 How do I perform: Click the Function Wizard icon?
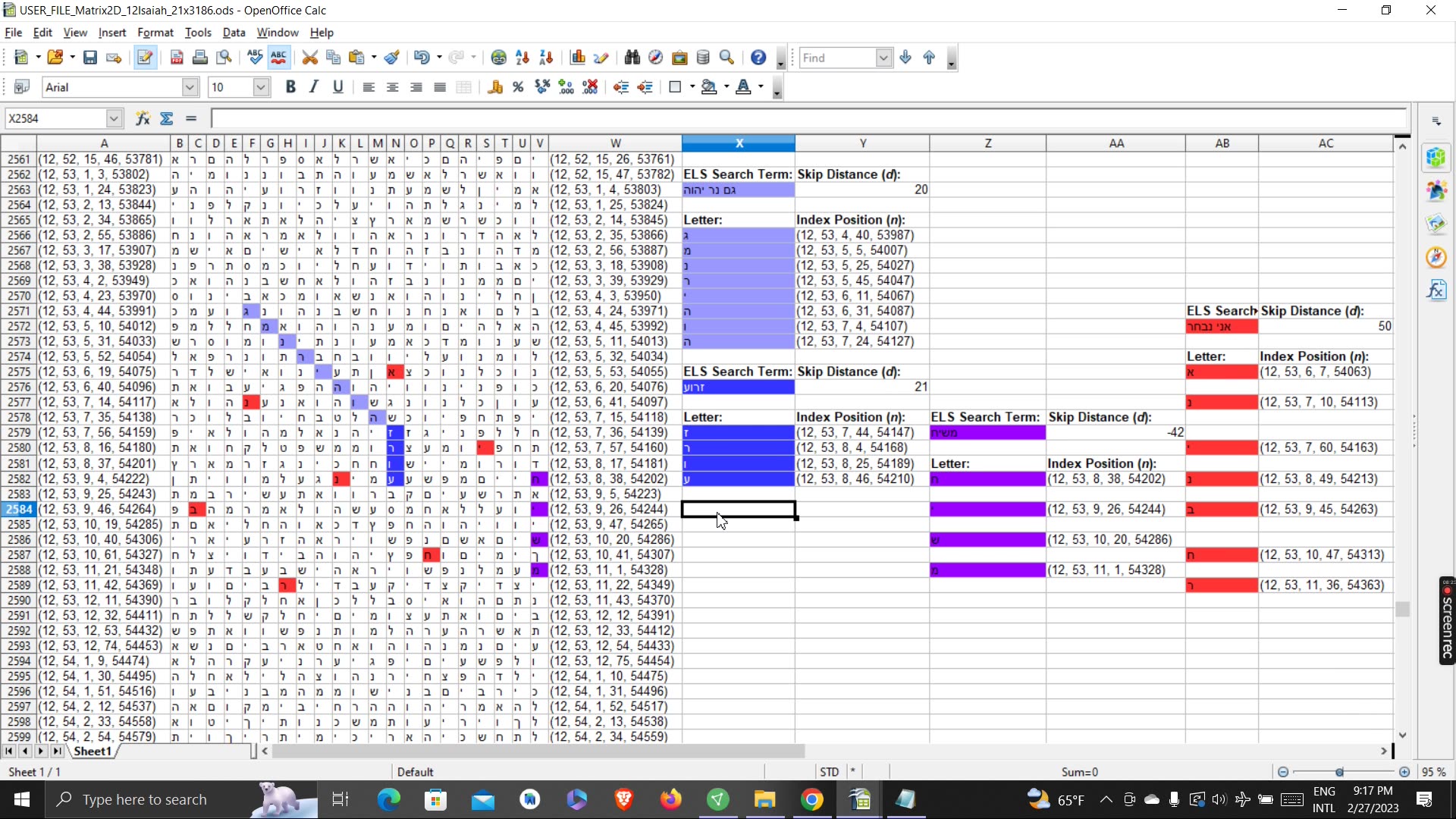pyautogui.click(x=143, y=118)
